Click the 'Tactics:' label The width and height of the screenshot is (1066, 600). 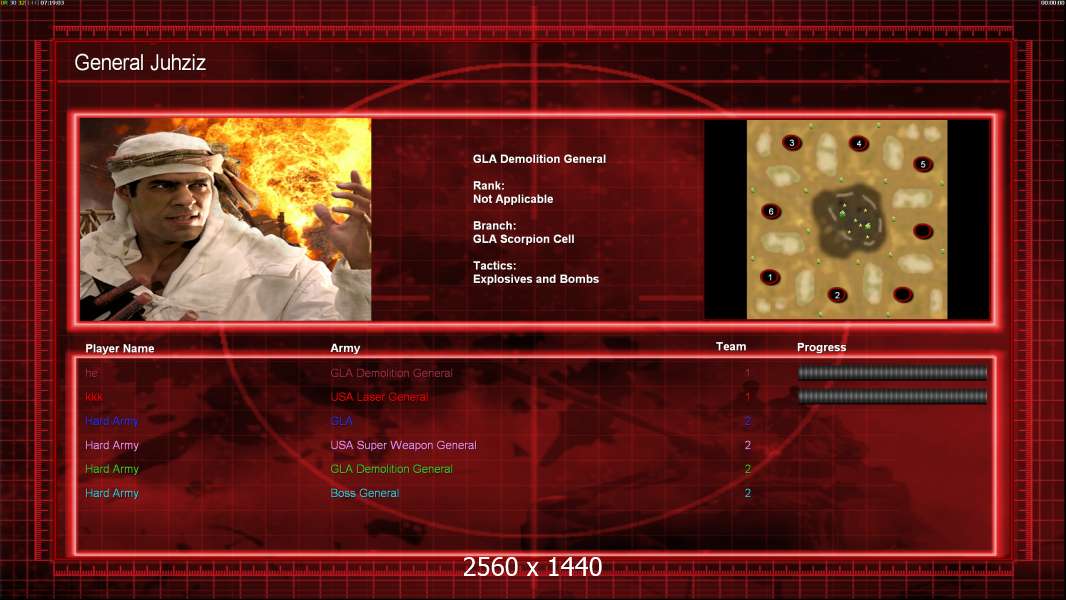pos(494,266)
